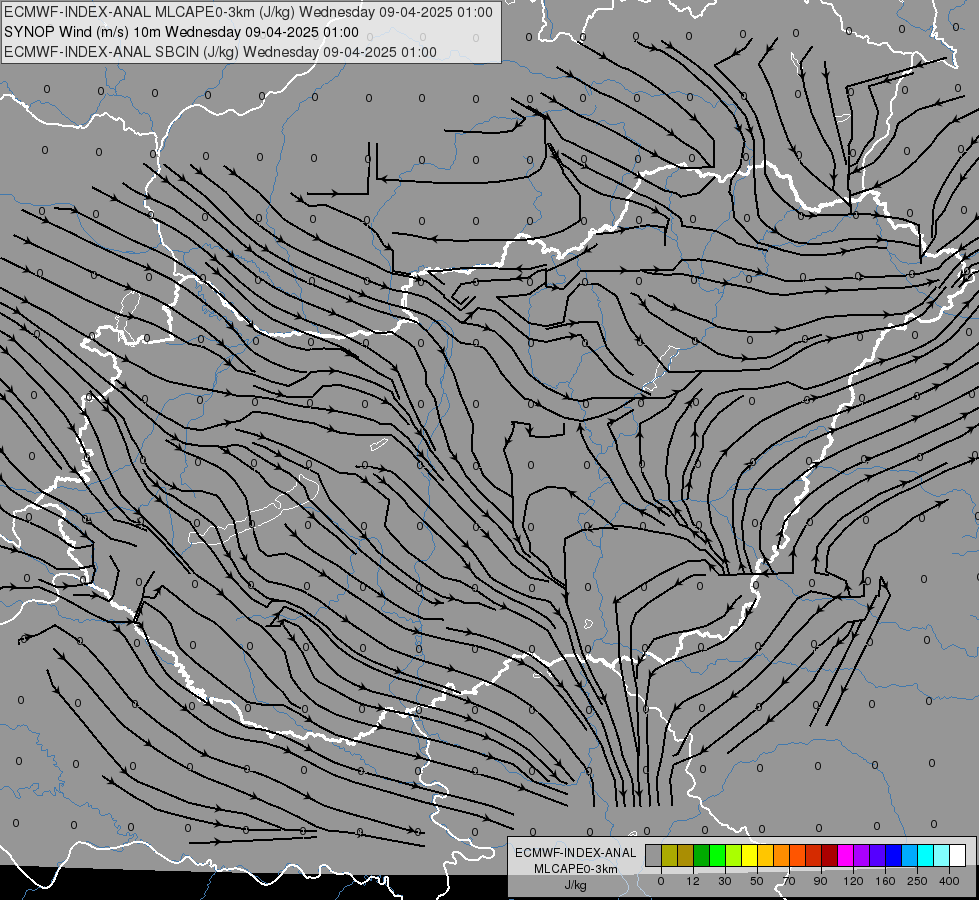This screenshot has width=979, height=900.
Task: Select the SYNOP Wind 10m header line
Action: point(181,32)
